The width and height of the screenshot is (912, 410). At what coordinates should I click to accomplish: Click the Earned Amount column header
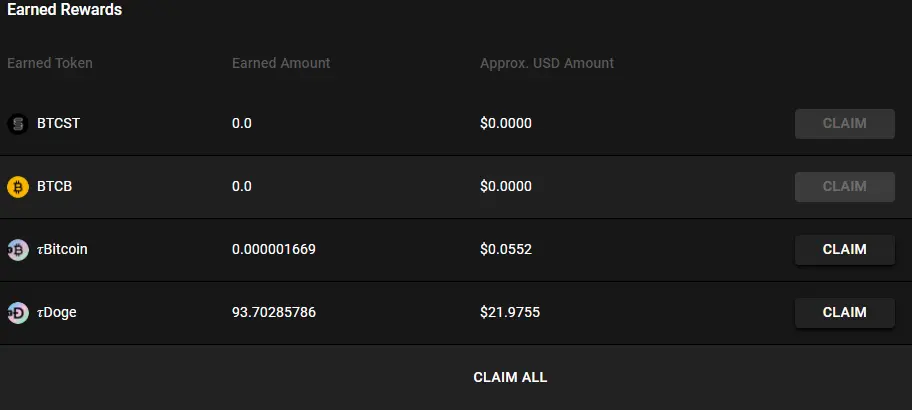tap(281, 63)
